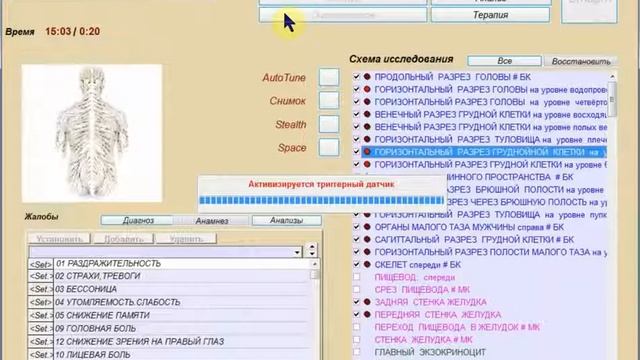Click the empty complaints combo box field
Viewport: 640px width, 360px height.
(162, 252)
